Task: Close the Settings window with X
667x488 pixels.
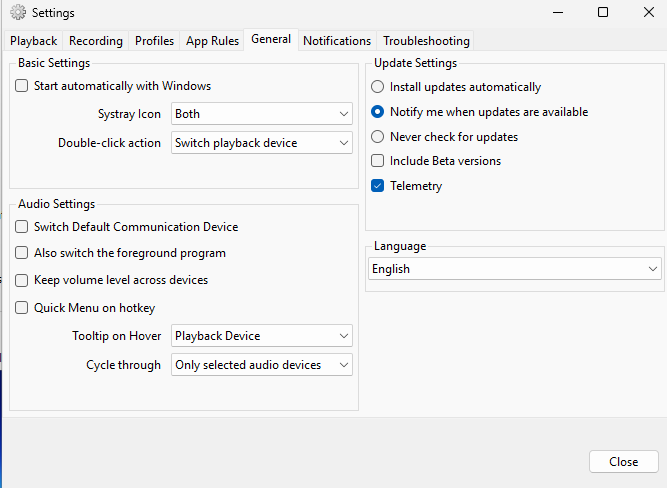Action: pos(649,12)
